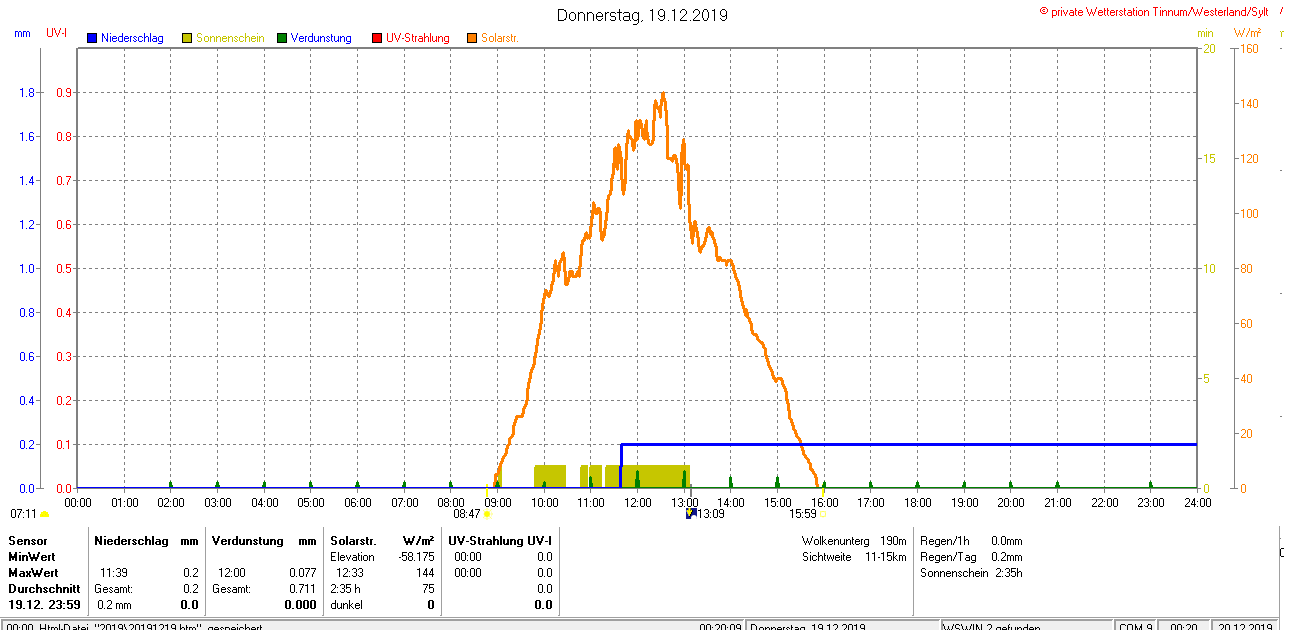This screenshot has height=630, width=1310.
Task: Select the Verdunstung legend label
Action: tap(321, 38)
